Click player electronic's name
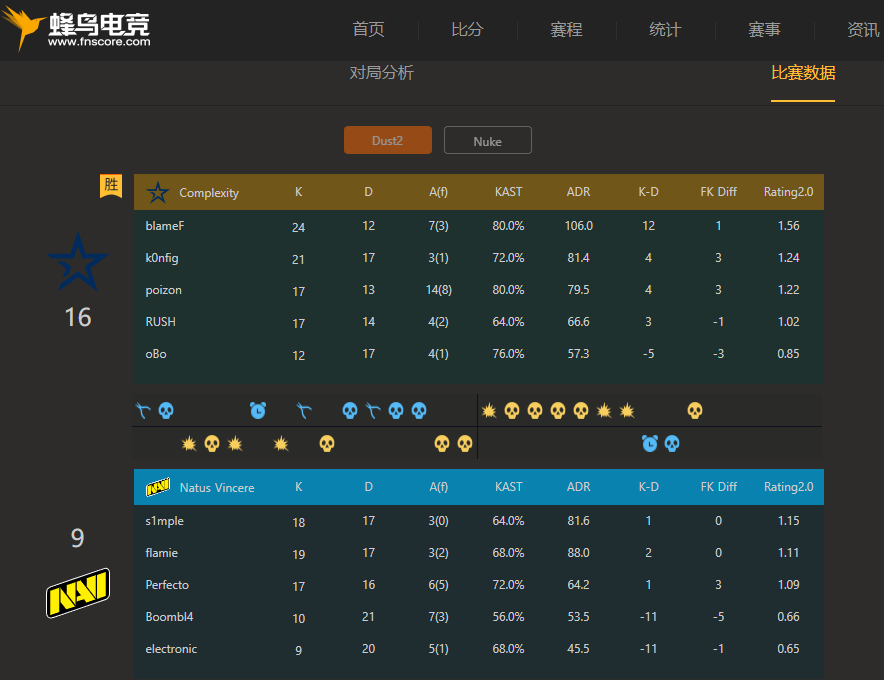 coord(171,649)
